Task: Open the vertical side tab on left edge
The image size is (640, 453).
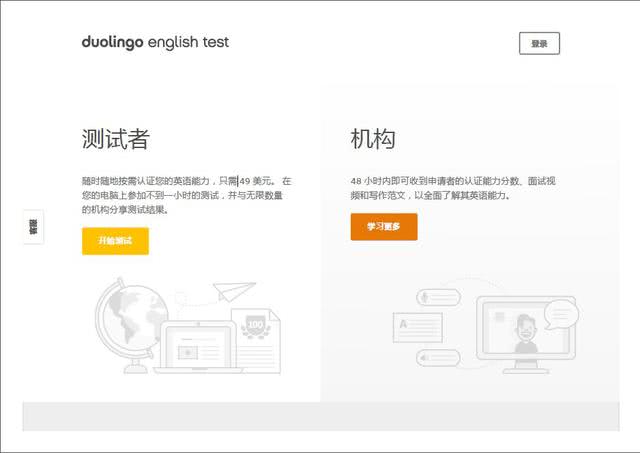Action: click(x=33, y=226)
